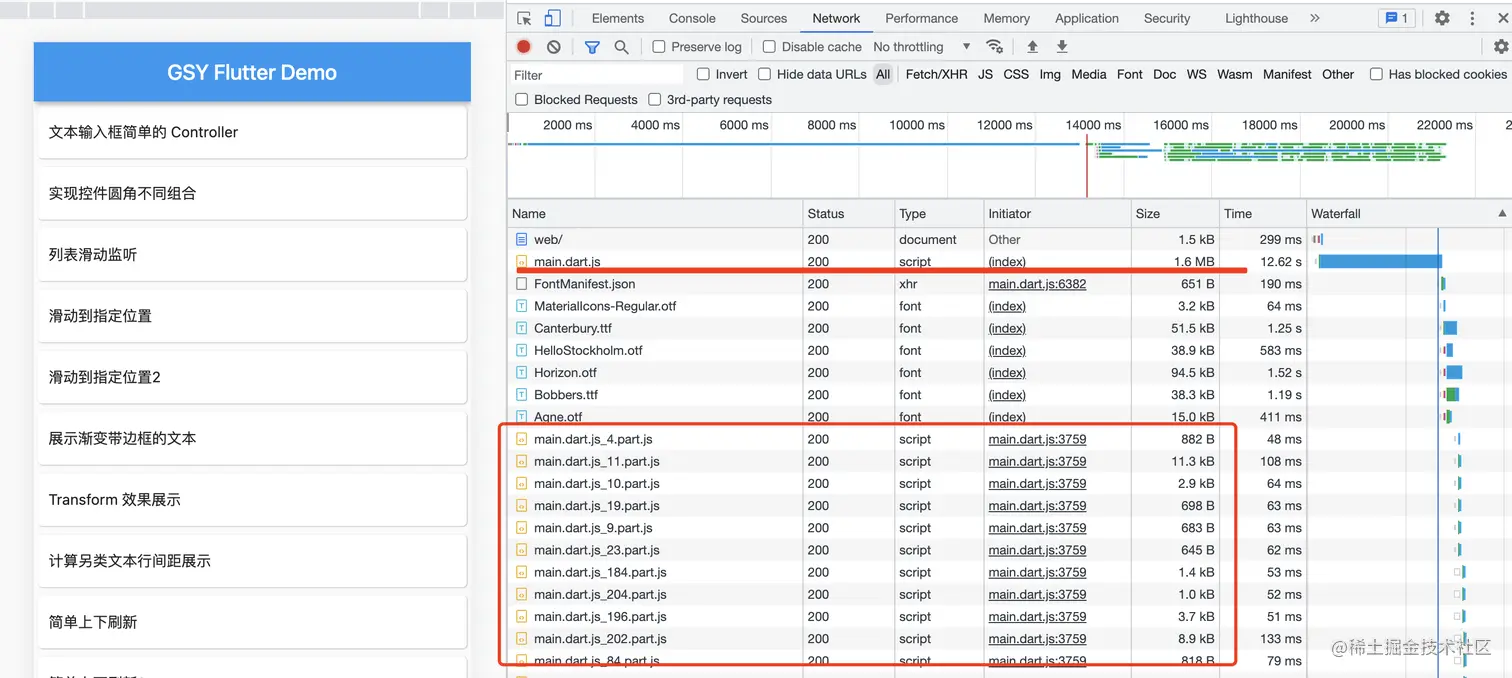Sort by the Waterfall column arrow
The height and width of the screenshot is (678, 1512).
pos(1502,213)
